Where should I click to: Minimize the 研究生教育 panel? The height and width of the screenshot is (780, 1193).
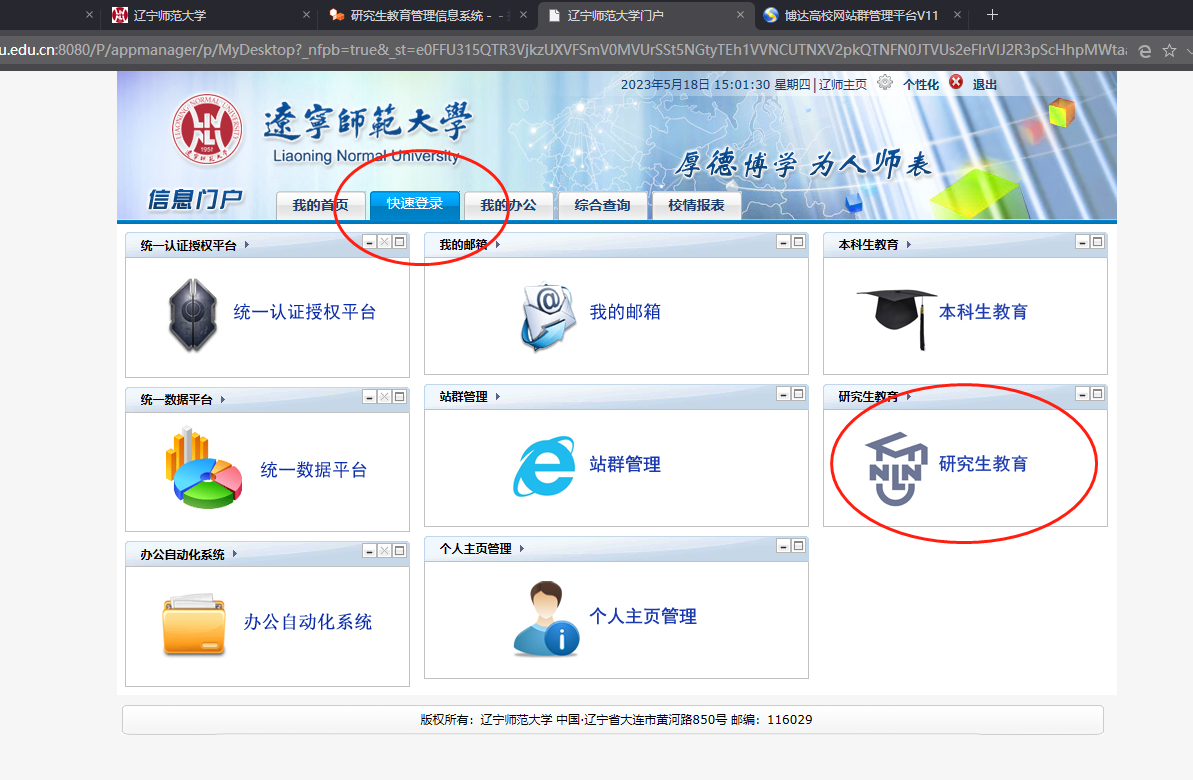pyautogui.click(x=1082, y=394)
